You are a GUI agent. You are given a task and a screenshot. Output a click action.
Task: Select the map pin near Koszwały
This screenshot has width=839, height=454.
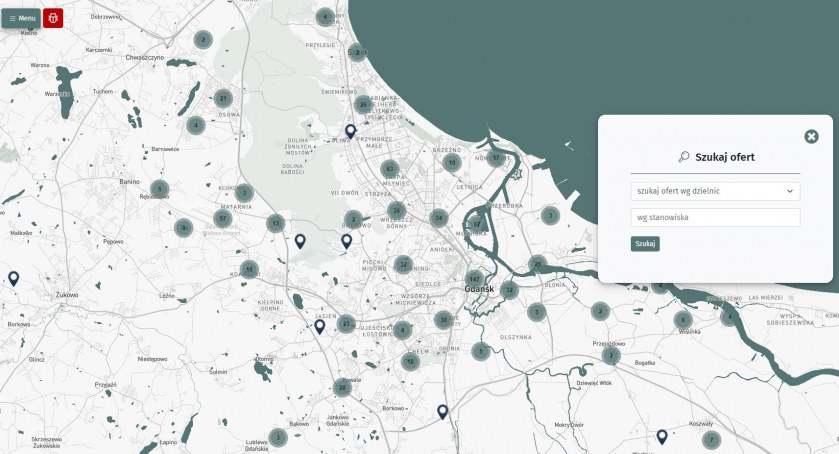pyautogui.click(x=662, y=436)
